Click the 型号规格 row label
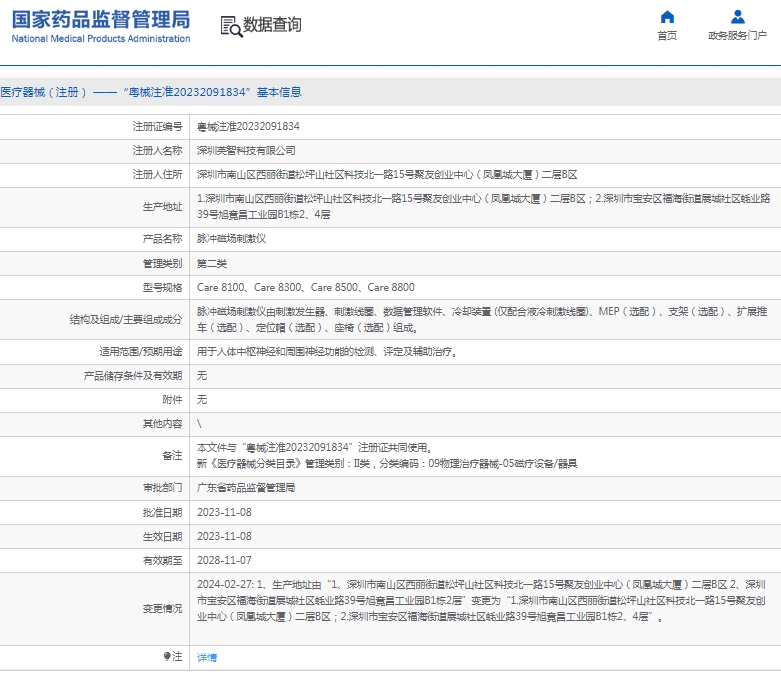 point(162,287)
